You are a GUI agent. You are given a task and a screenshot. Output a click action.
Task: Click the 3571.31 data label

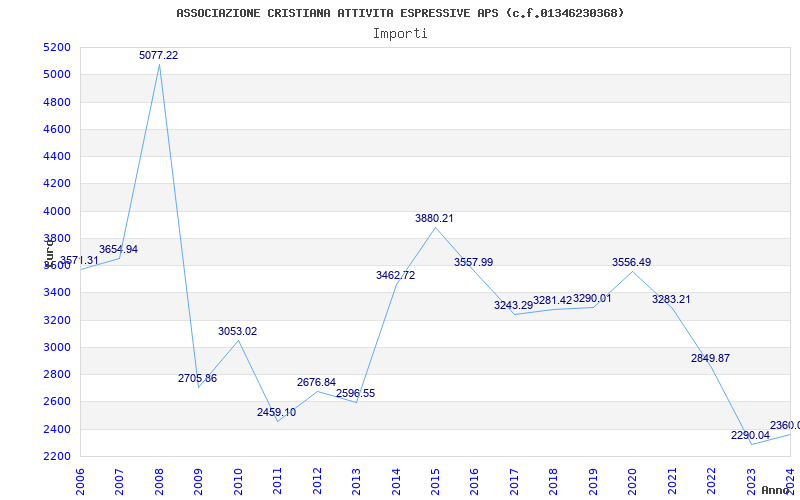pyautogui.click(x=79, y=260)
